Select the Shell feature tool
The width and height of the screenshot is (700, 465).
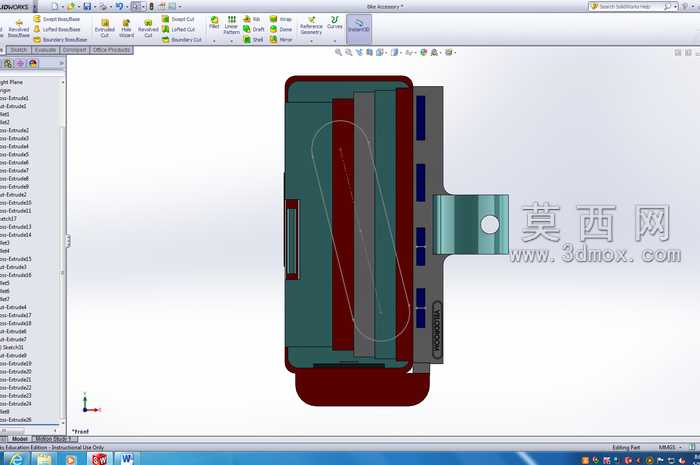coord(253,40)
